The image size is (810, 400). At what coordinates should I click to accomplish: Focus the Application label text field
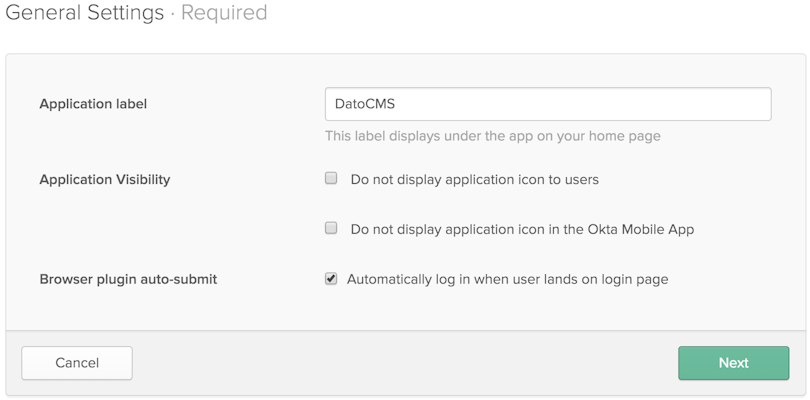[548, 104]
